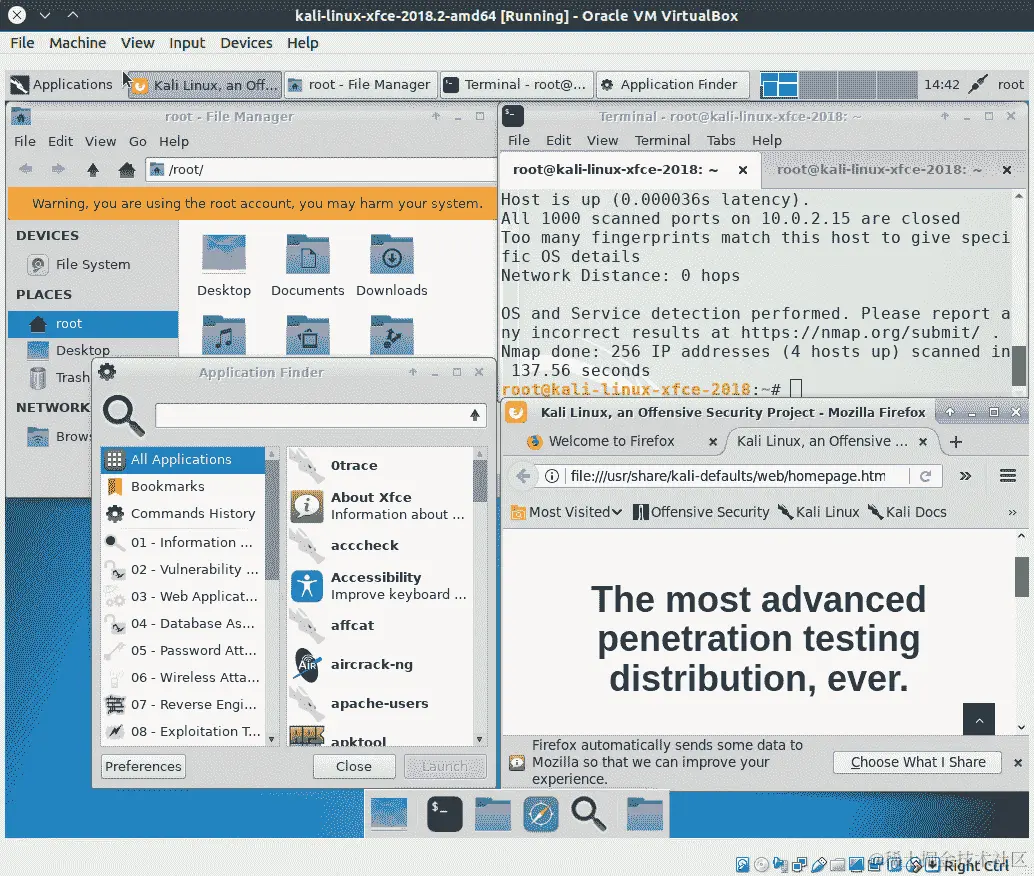Open VirtualBox Devices menu
Viewport: 1034px width, 876px height.
coord(246,43)
